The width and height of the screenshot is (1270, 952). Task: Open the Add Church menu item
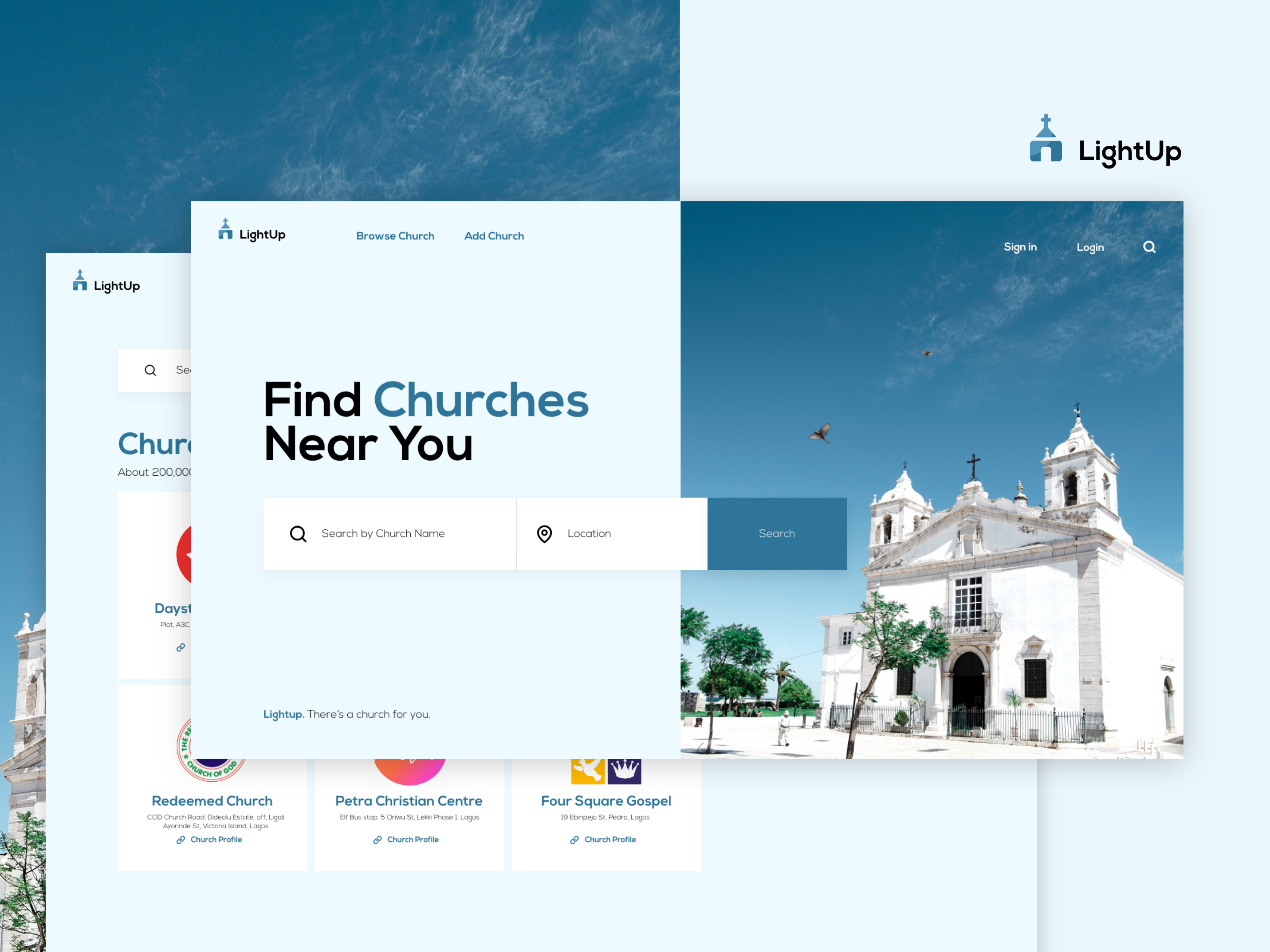pos(494,236)
